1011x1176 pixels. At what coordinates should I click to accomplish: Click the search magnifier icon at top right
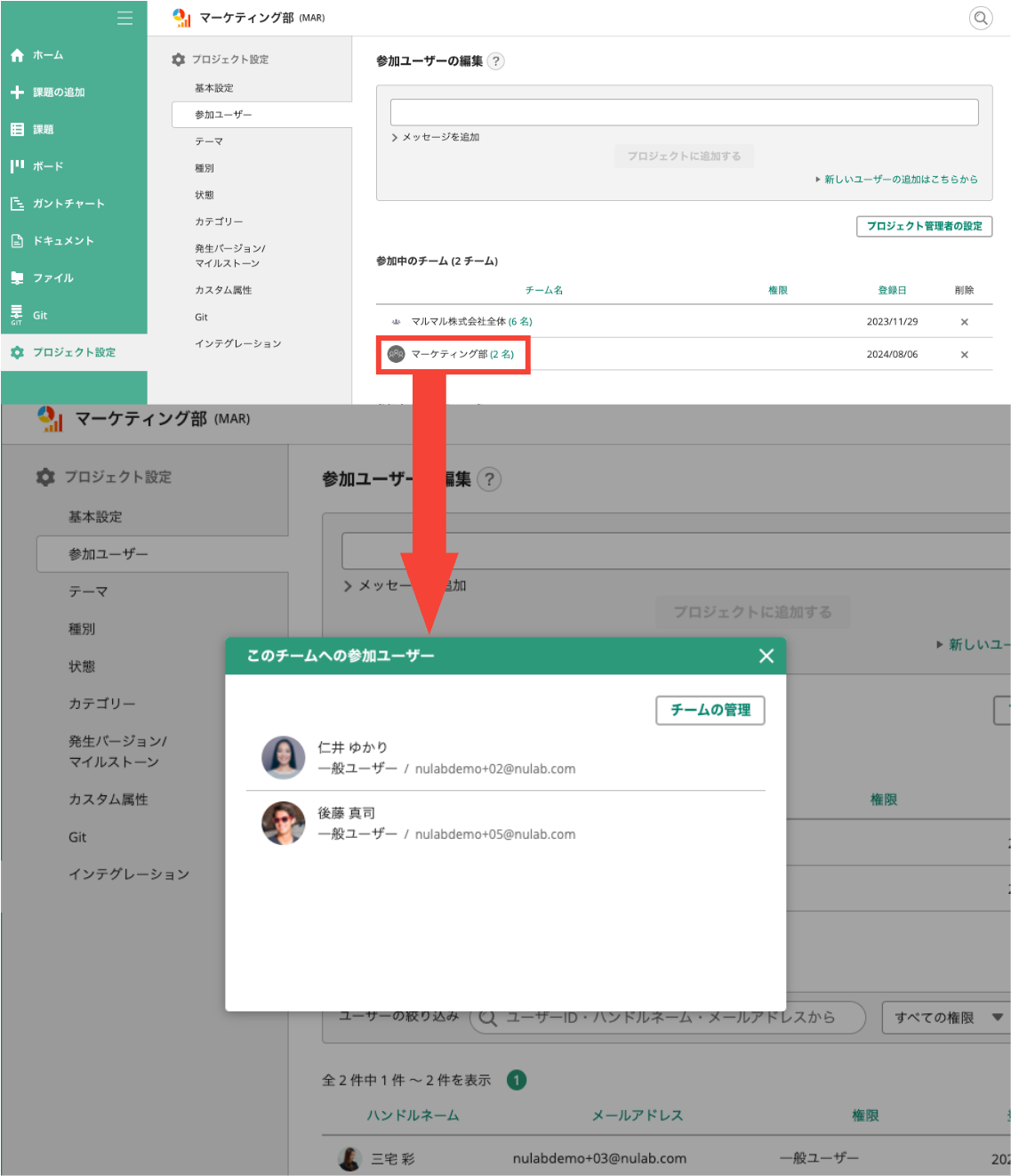pos(981,18)
